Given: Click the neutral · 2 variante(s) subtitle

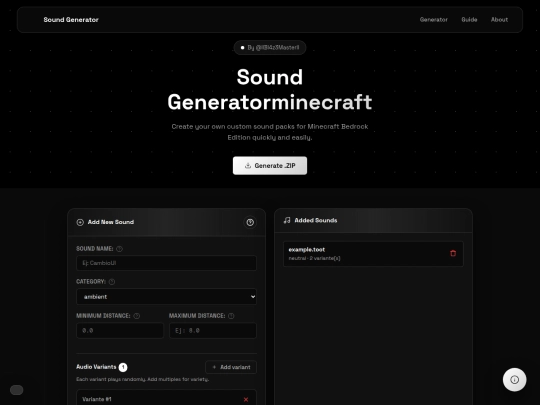Looking at the screenshot, I should (314, 258).
